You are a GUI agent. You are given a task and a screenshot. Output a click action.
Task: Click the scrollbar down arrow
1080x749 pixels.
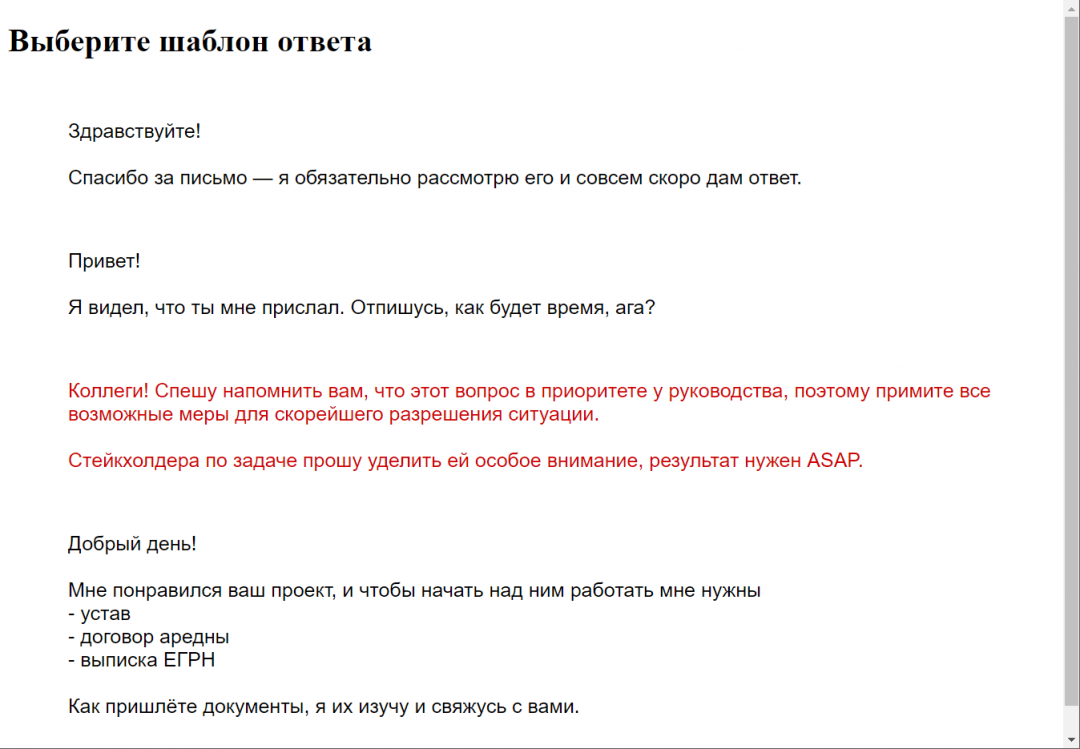point(1071,740)
